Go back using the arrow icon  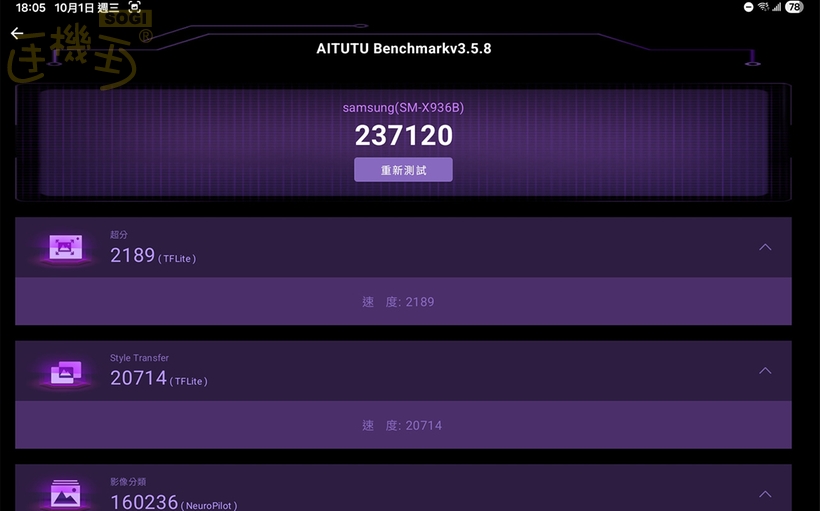[x=17, y=33]
